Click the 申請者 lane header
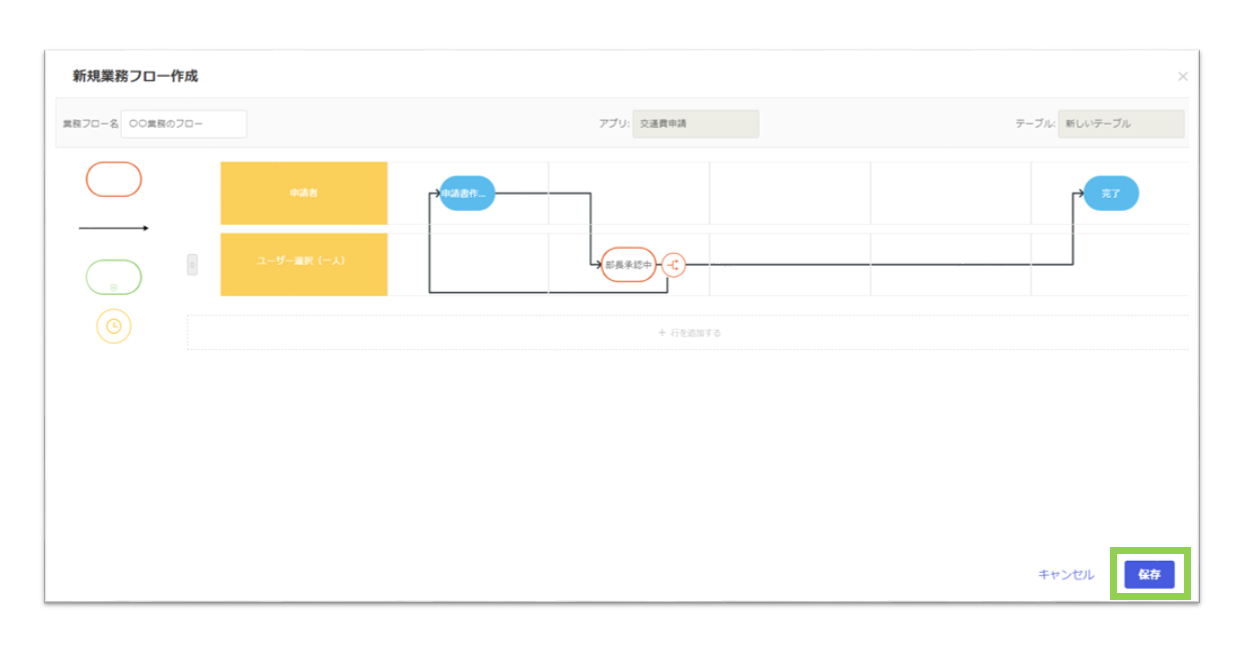1242x645 pixels. pyautogui.click(x=304, y=193)
